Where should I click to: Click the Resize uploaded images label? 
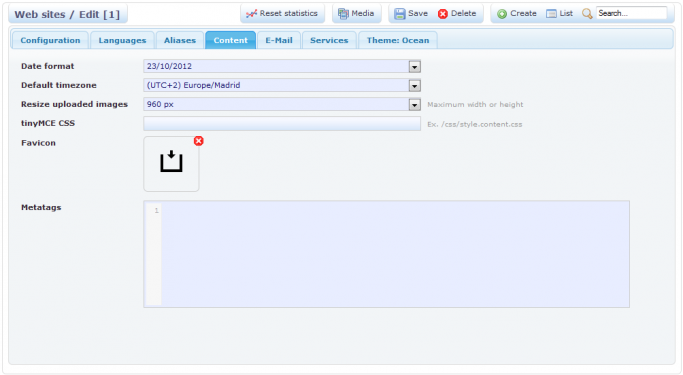click(x=74, y=105)
